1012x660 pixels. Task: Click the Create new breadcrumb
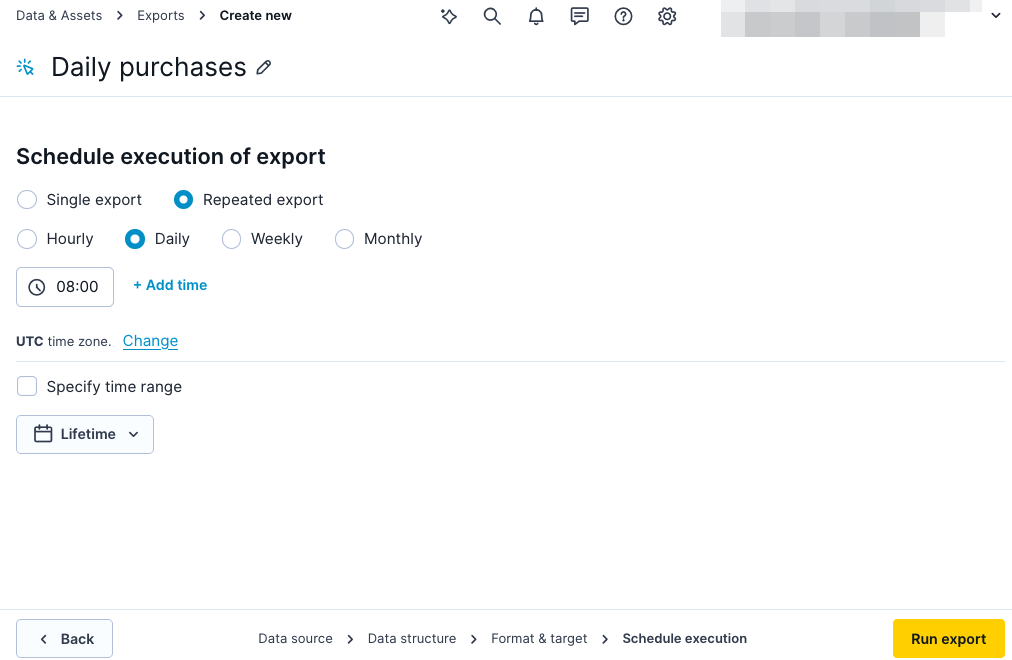(x=256, y=15)
